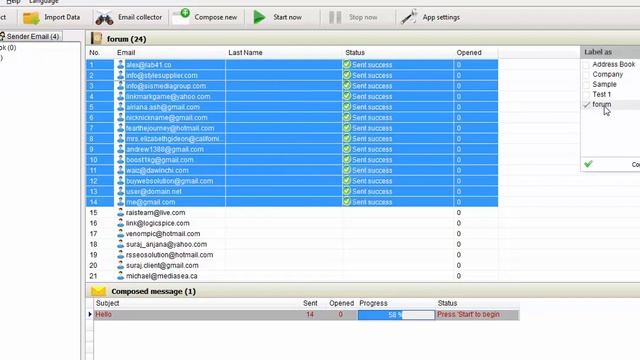
Task: Click the green check icon in Label panel
Action: [588, 164]
